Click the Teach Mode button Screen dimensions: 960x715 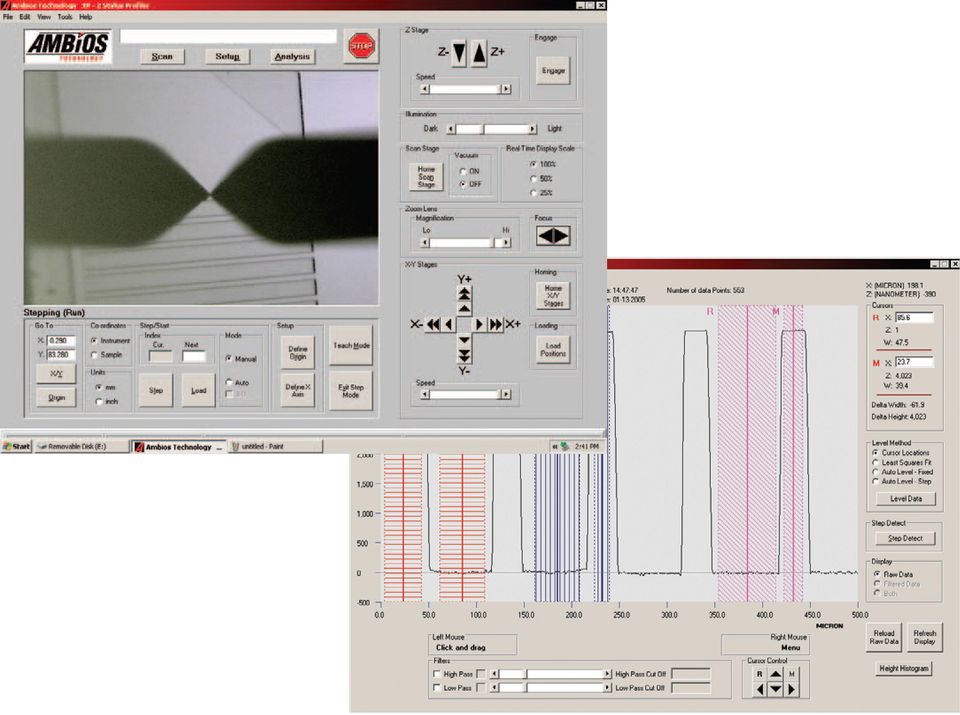tap(351, 345)
